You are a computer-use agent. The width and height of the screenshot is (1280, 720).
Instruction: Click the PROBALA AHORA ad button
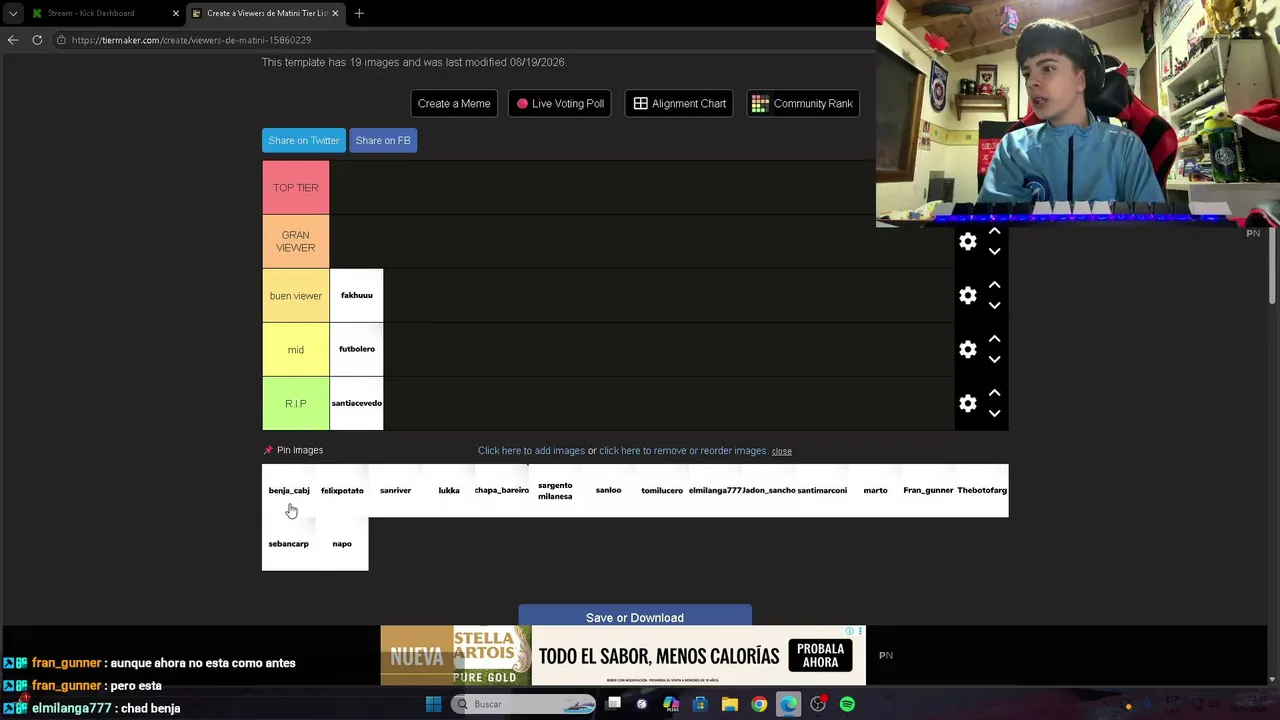[x=820, y=656]
